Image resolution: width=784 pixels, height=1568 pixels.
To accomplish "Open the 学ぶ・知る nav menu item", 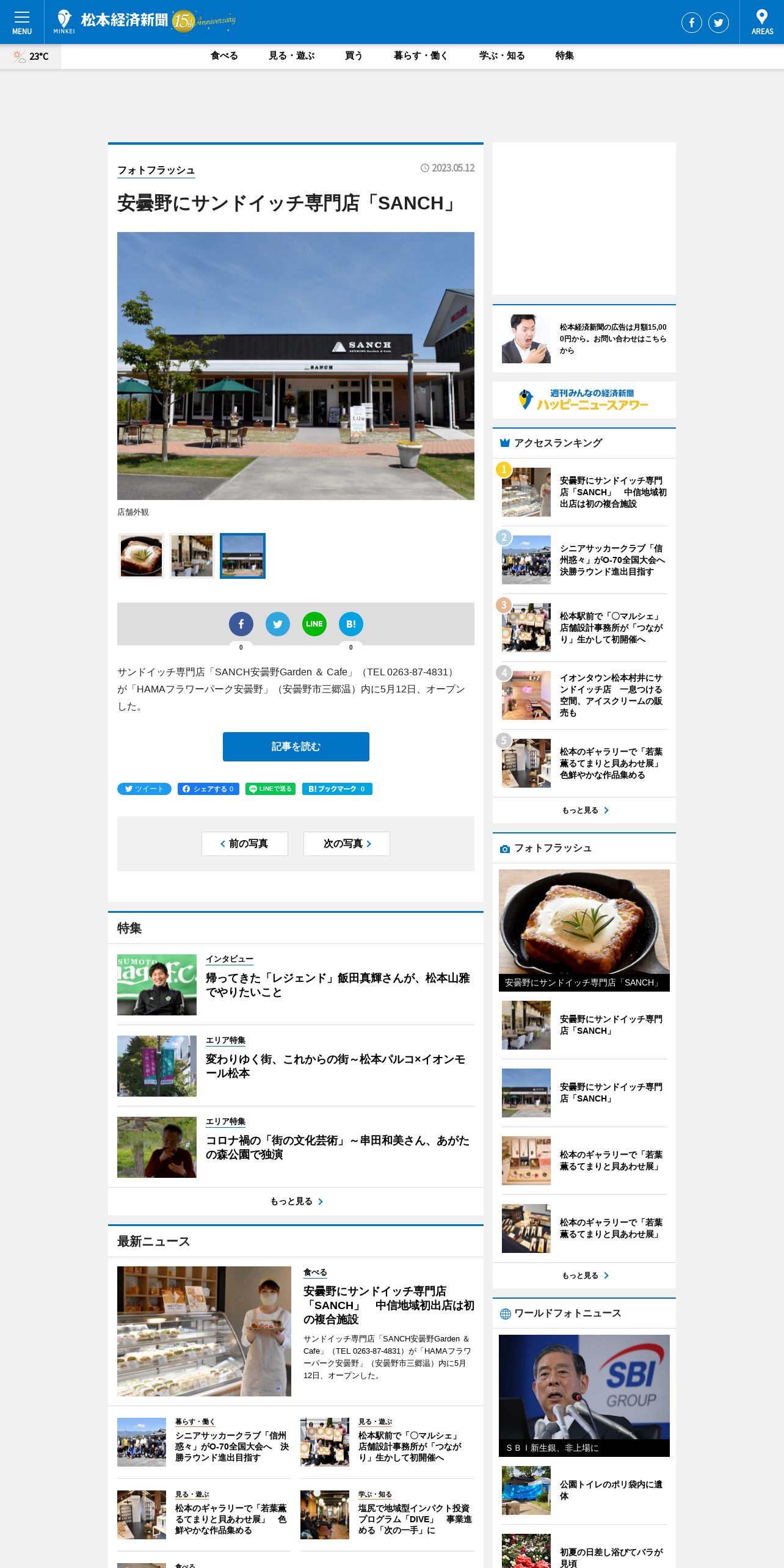I will (502, 56).
